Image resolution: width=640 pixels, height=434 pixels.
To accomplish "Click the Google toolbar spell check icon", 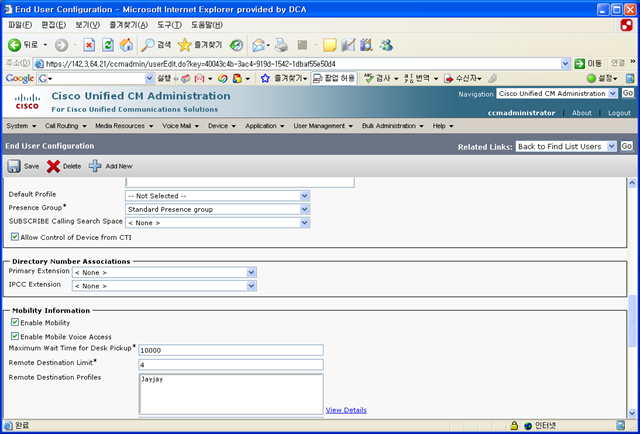I will tap(369, 78).
